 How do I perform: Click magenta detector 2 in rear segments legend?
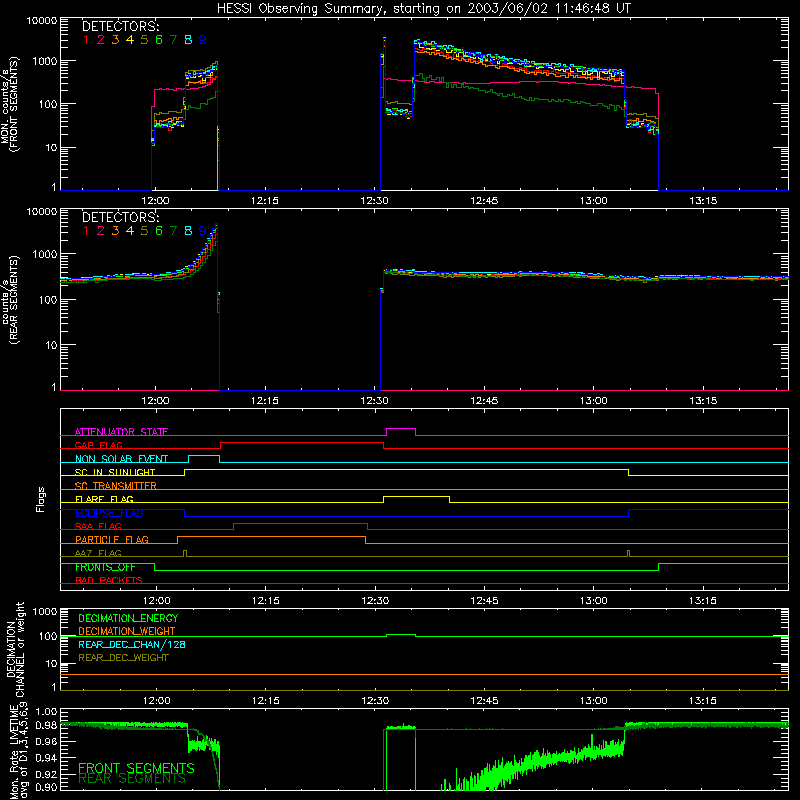pos(101,231)
